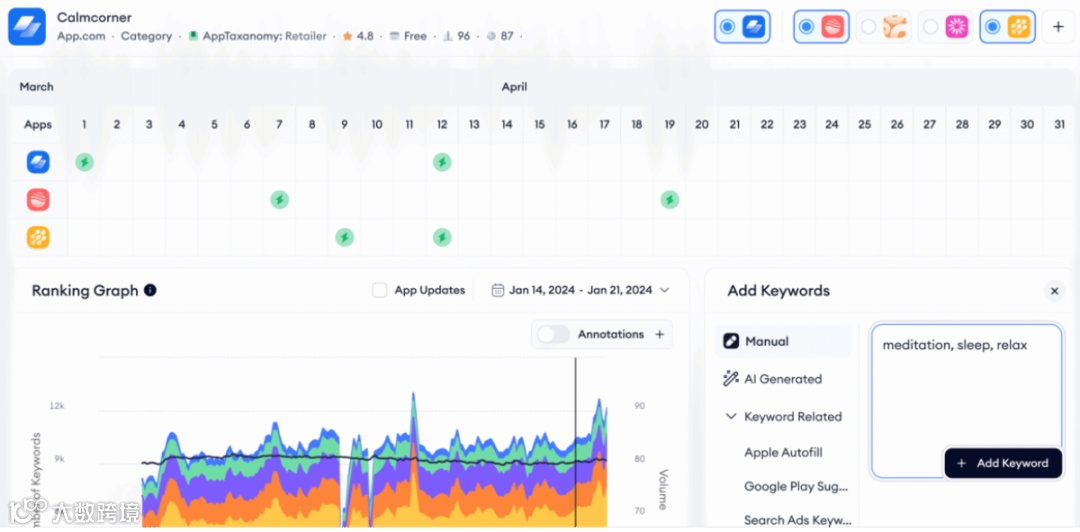
Task: Click the App.com link under Calmcorner
Action: tap(81, 36)
